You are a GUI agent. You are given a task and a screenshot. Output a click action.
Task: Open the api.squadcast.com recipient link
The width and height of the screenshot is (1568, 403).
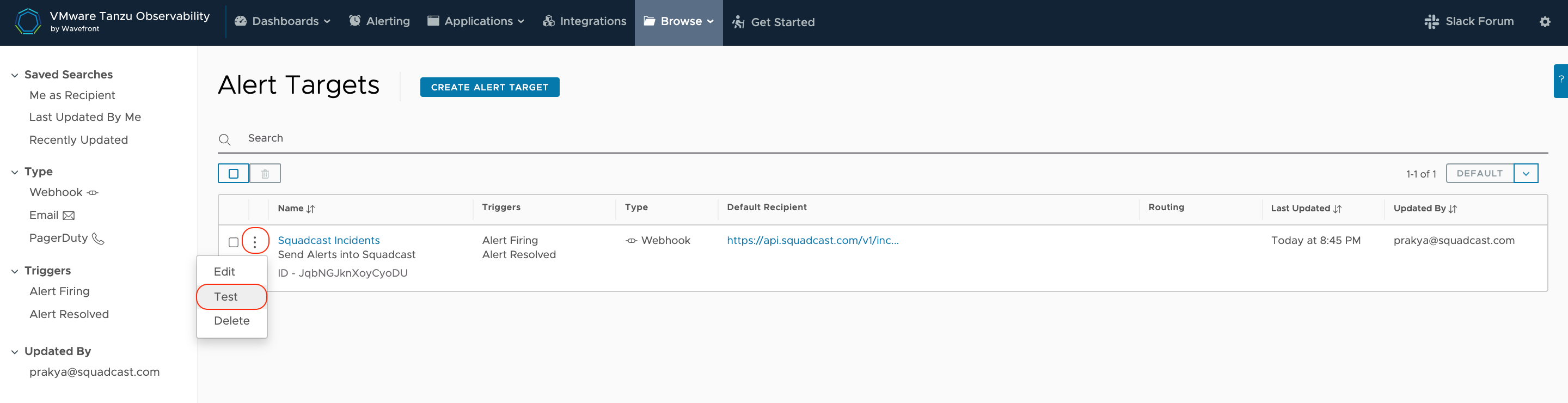(x=813, y=241)
